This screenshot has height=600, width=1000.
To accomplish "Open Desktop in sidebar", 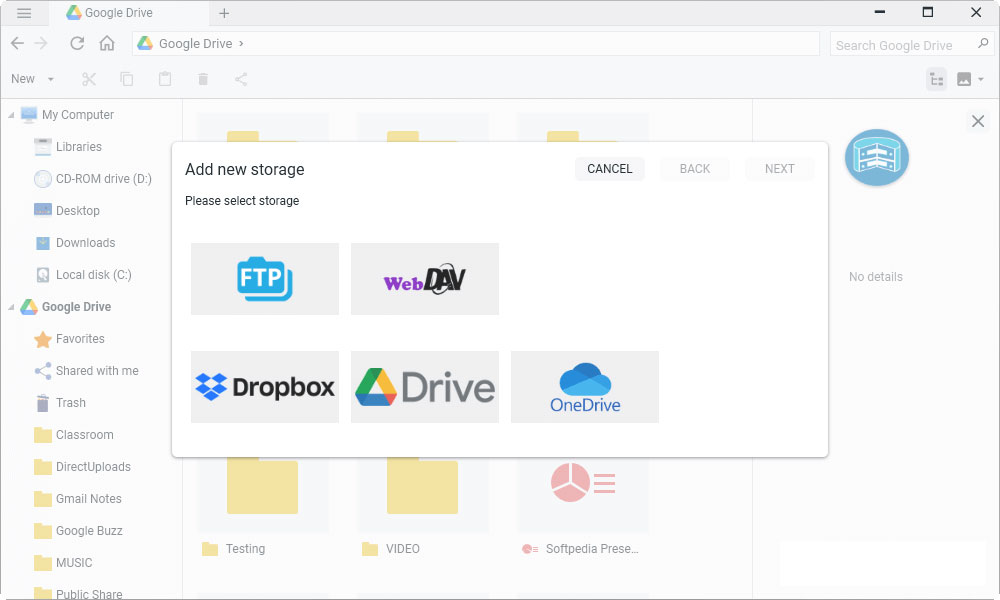I will pyautogui.click(x=77, y=210).
